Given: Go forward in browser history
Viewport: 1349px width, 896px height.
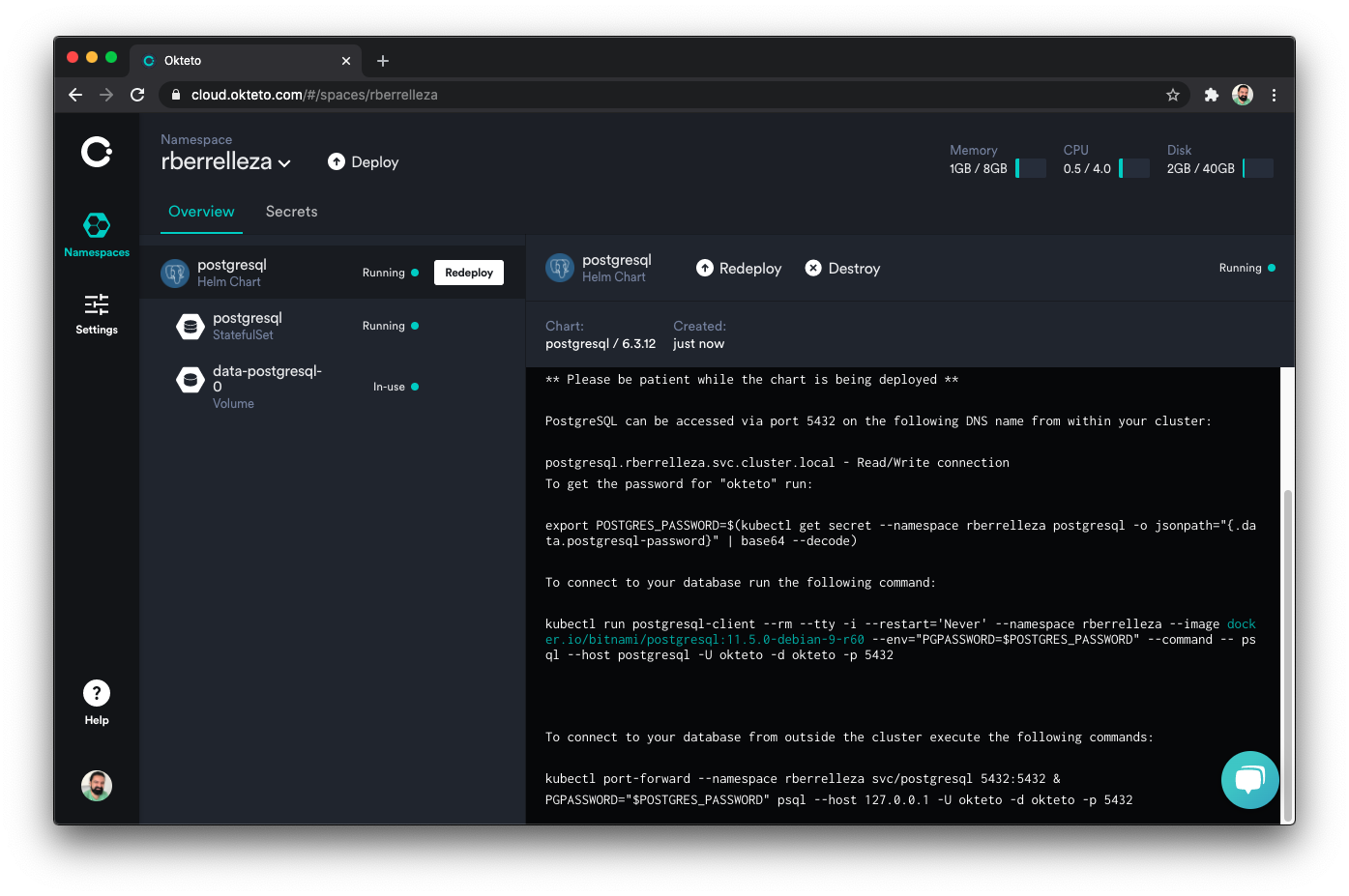Looking at the screenshot, I should point(106,95).
